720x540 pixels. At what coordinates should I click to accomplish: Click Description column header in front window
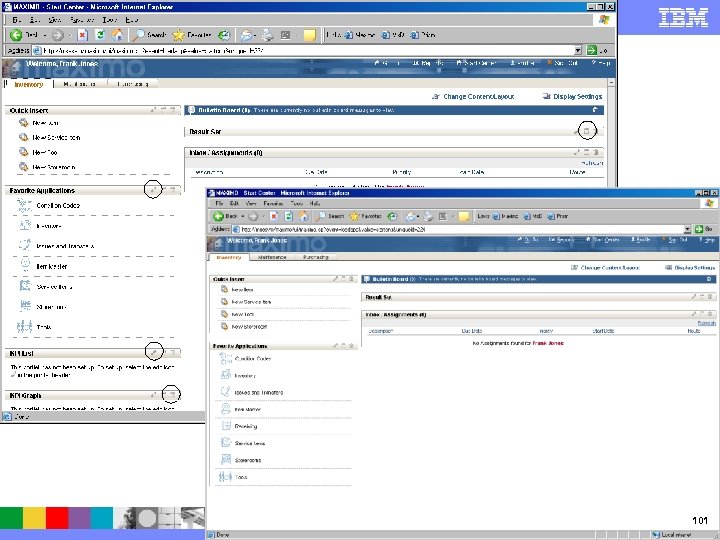381,331
